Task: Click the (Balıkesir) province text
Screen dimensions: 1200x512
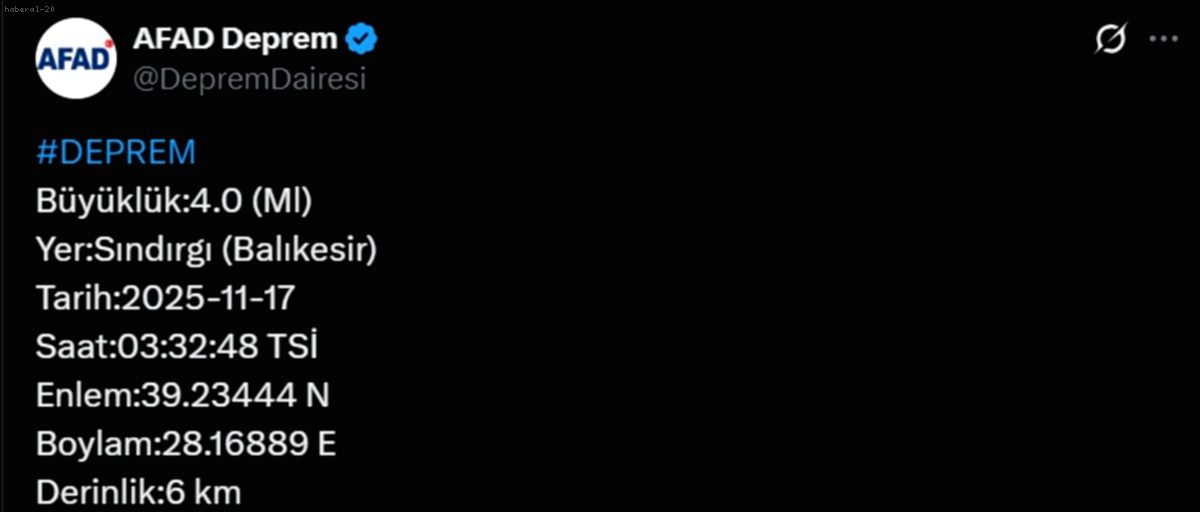Action: point(299,250)
